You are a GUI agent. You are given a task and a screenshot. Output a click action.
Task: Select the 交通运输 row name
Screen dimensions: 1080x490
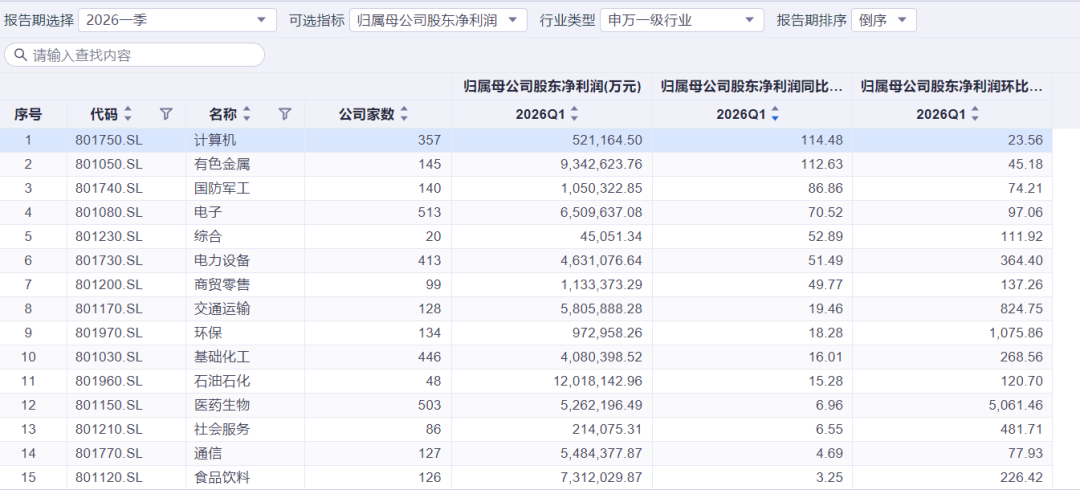222,309
